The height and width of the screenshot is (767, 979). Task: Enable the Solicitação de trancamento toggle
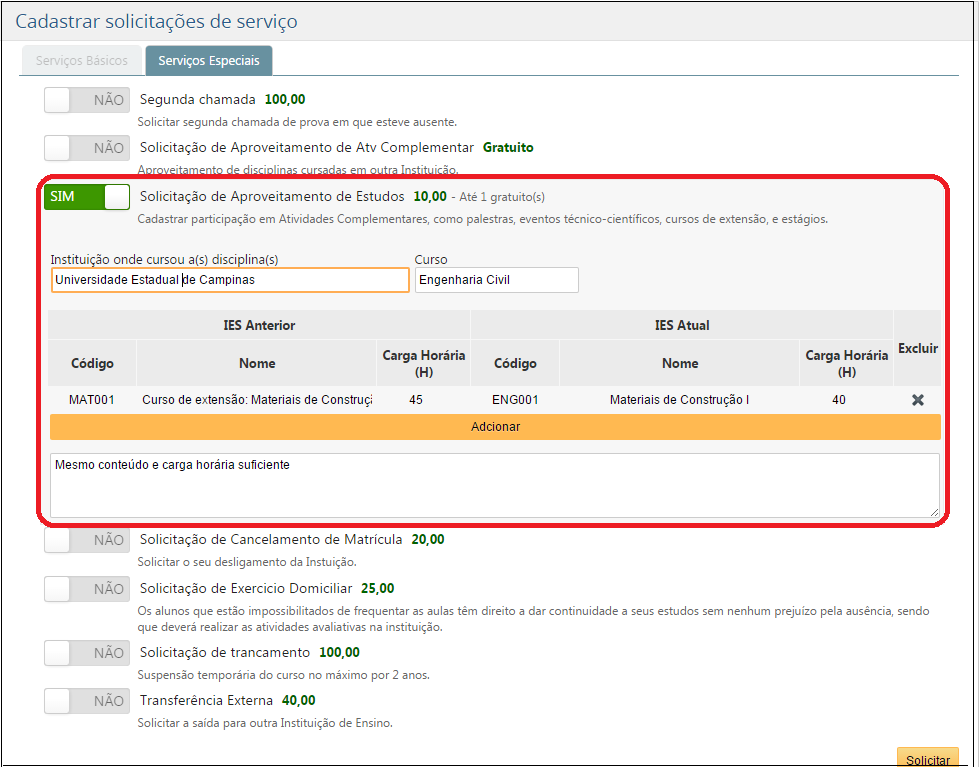pyautogui.click(x=85, y=652)
